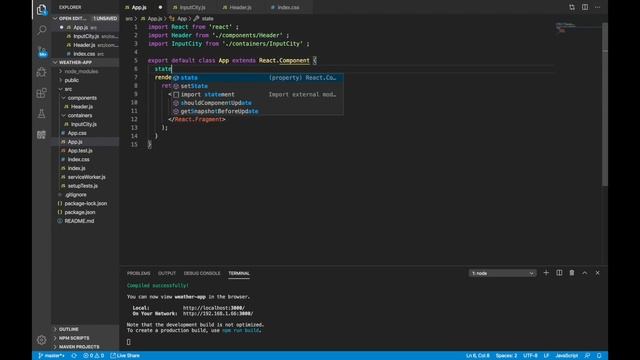640x360 pixels.
Task: Click the editor vertical scrollbar
Action: [x=605, y=104]
